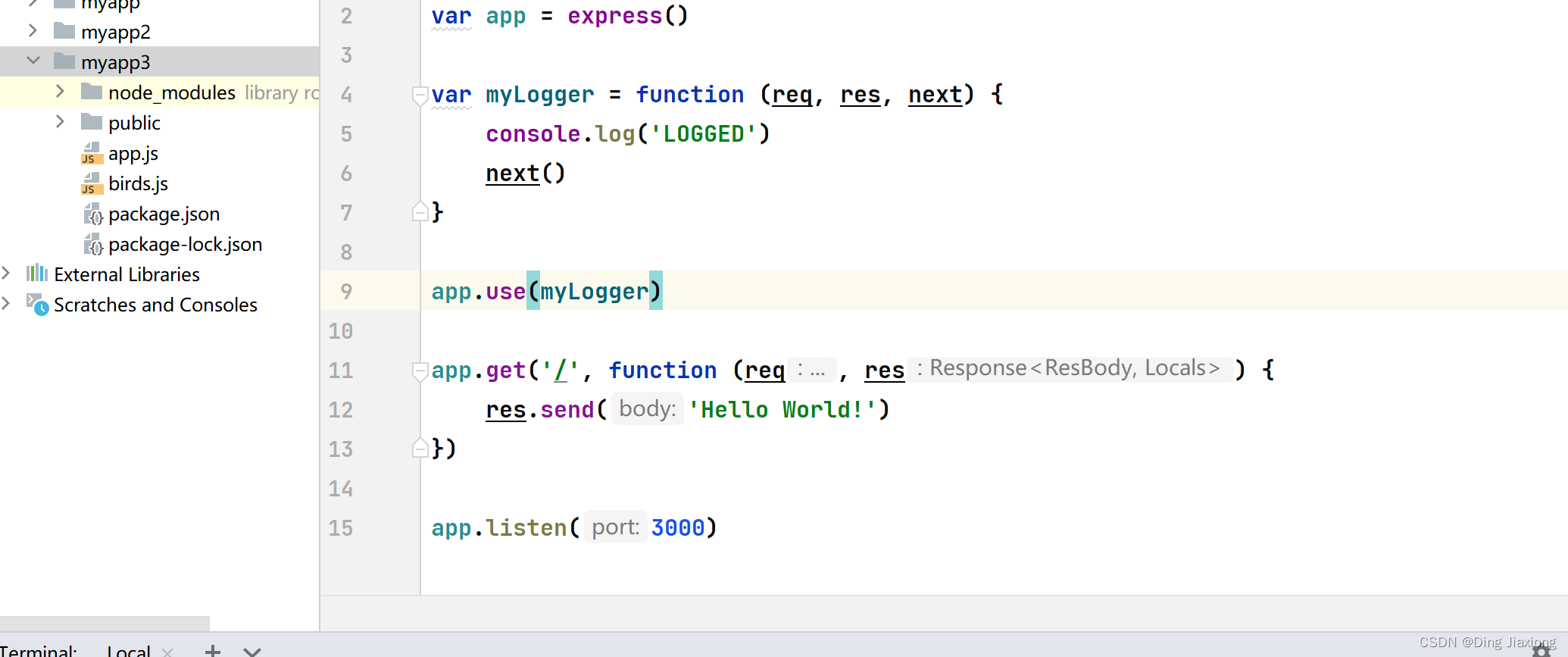Open app.js in the project tree
This screenshot has height=657, width=1568.
coord(133,153)
